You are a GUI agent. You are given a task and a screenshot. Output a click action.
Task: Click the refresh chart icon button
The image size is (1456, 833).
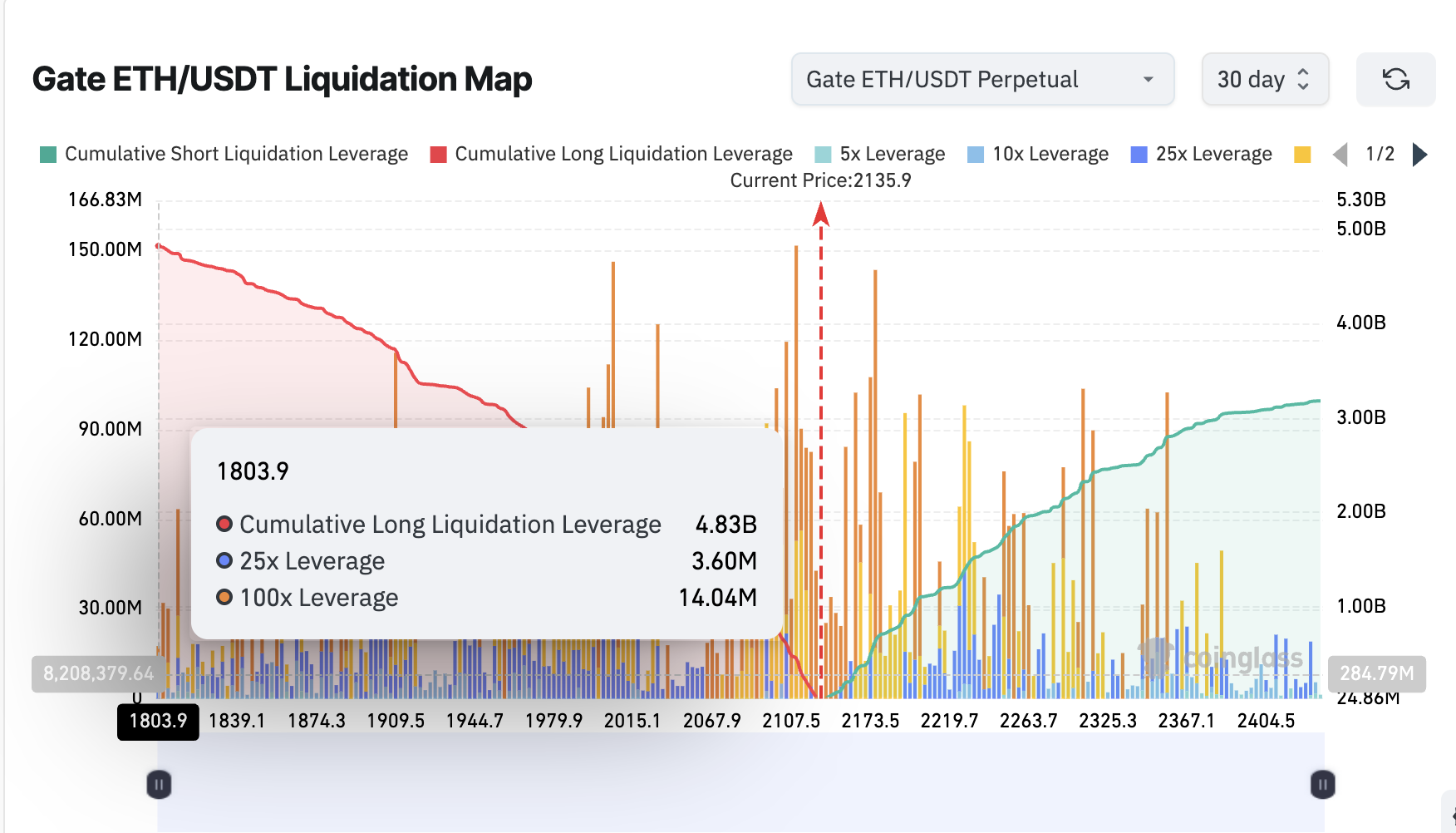tap(1395, 80)
